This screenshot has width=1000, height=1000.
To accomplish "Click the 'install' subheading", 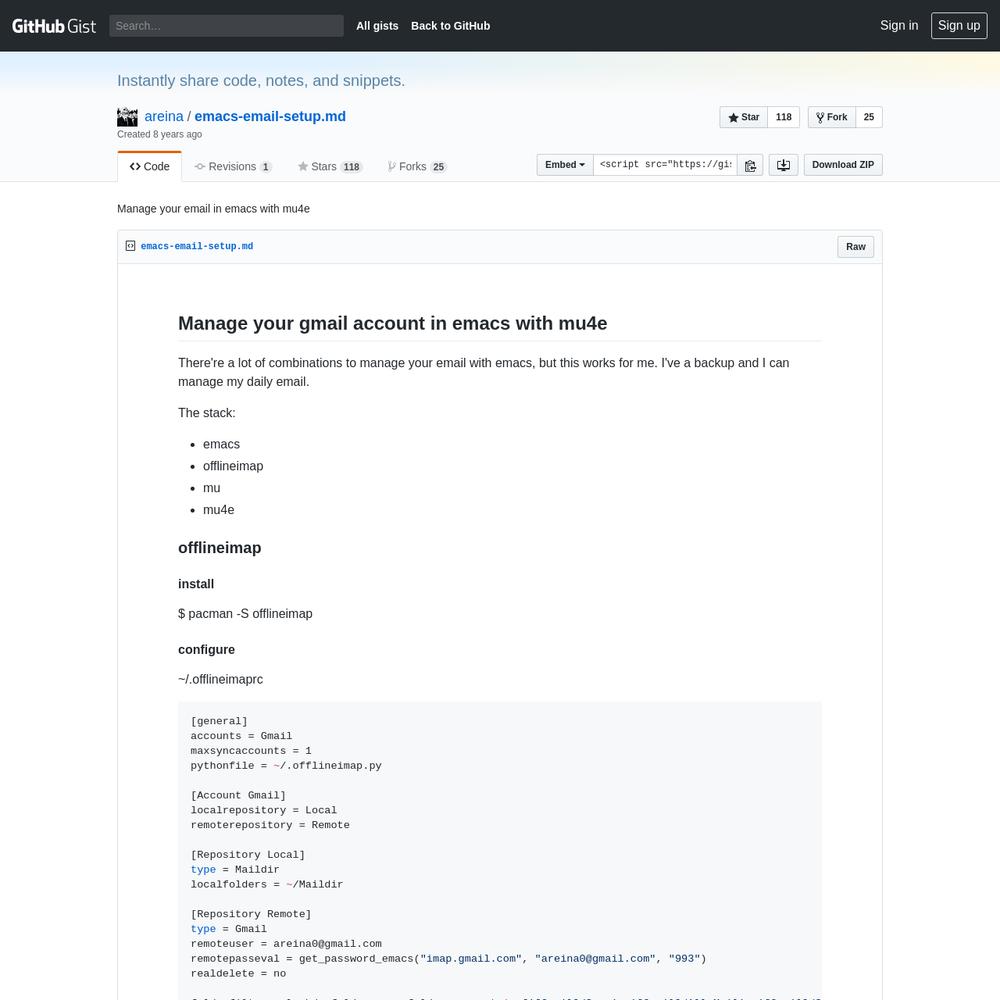I will point(196,584).
